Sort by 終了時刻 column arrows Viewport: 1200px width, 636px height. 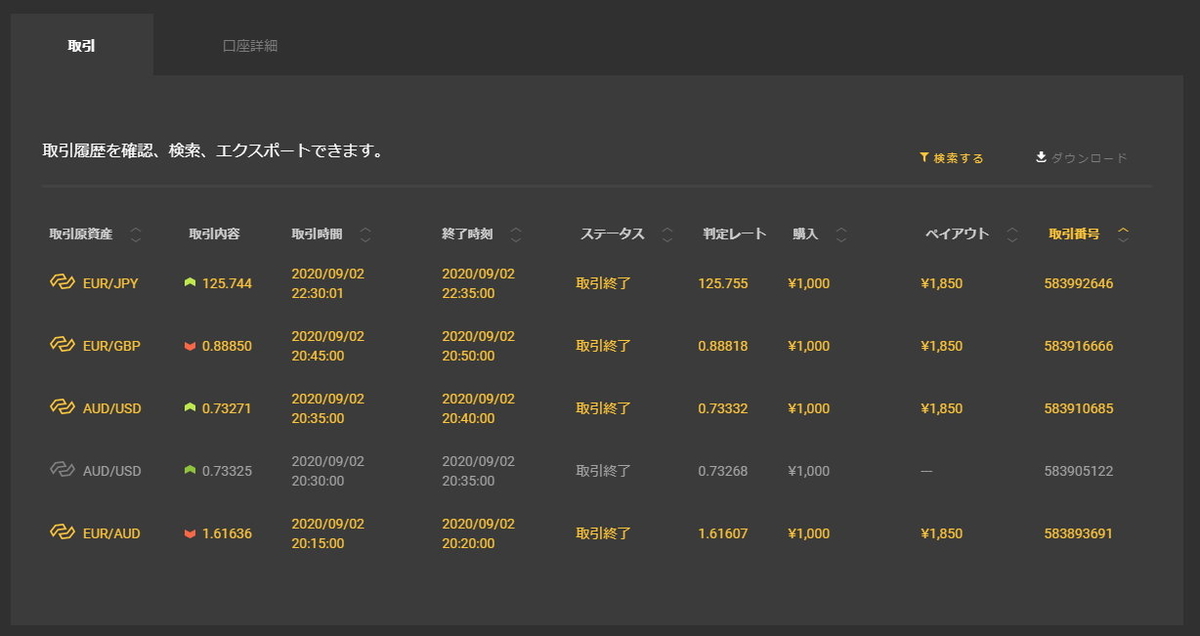coord(516,235)
